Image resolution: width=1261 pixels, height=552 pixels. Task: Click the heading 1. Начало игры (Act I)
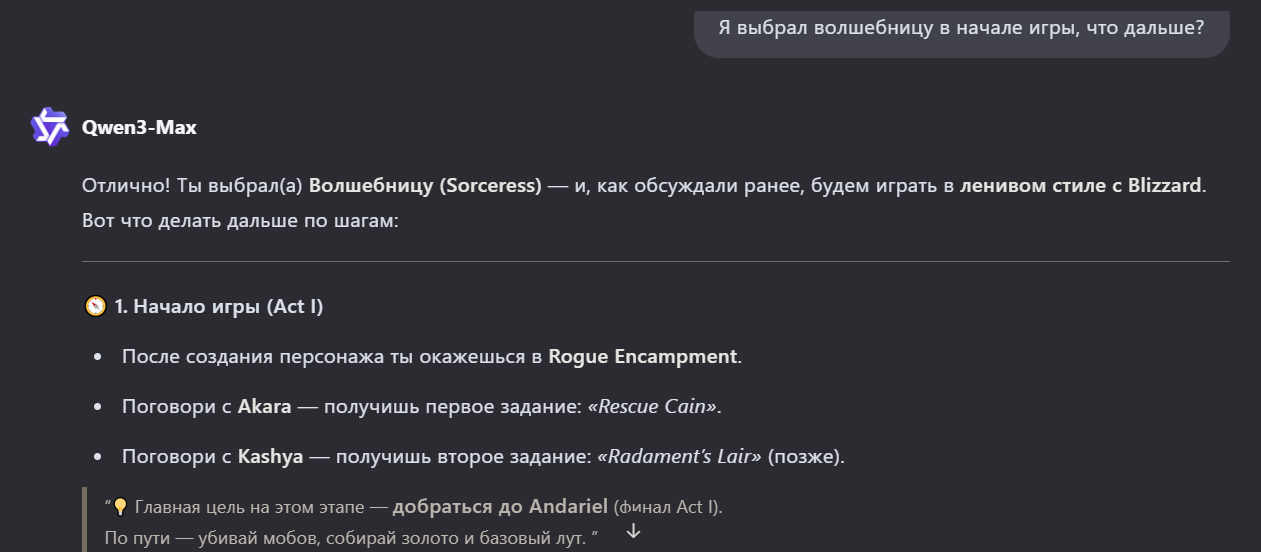point(218,306)
